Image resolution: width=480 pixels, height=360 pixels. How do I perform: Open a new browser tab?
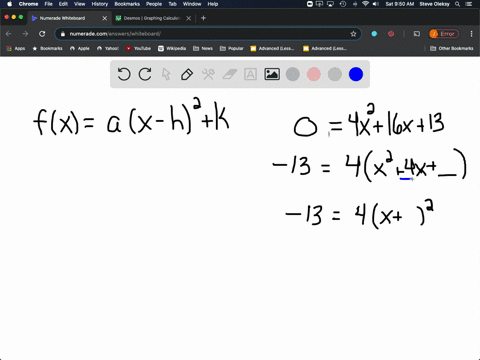(x=203, y=18)
